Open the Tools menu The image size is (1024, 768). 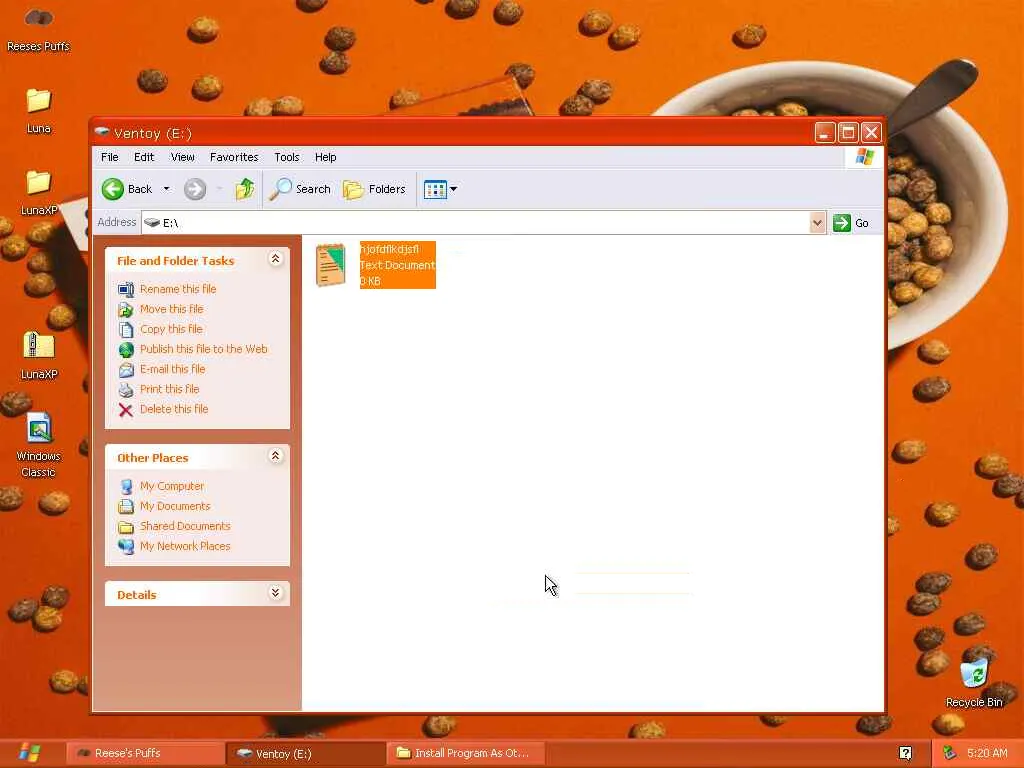point(287,157)
